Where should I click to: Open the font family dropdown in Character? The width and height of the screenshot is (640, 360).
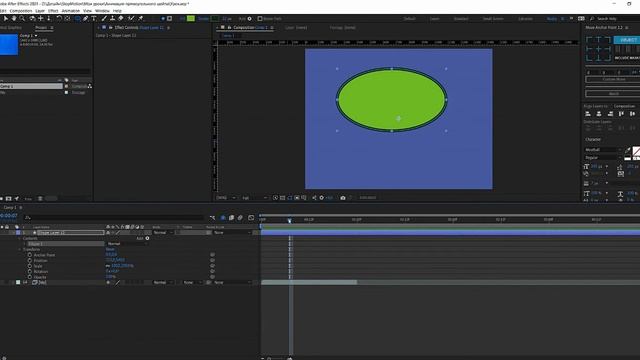tap(603, 150)
